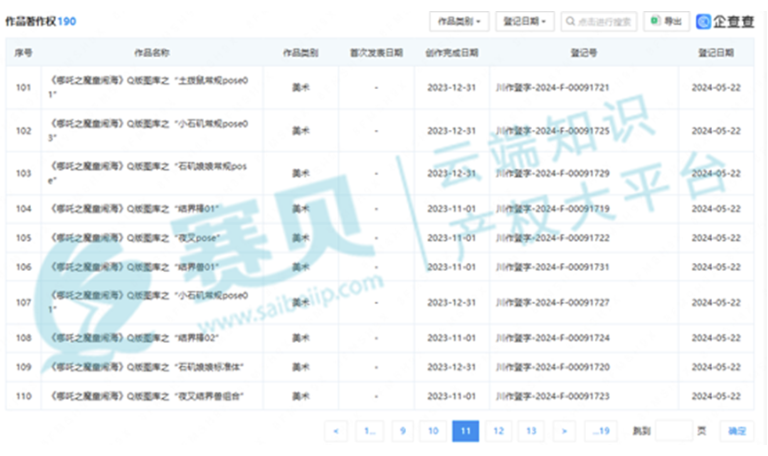This screenshot has width=768, height=456.
Task: Click the Excel icon on 导出 button
Action: [654, 21]
